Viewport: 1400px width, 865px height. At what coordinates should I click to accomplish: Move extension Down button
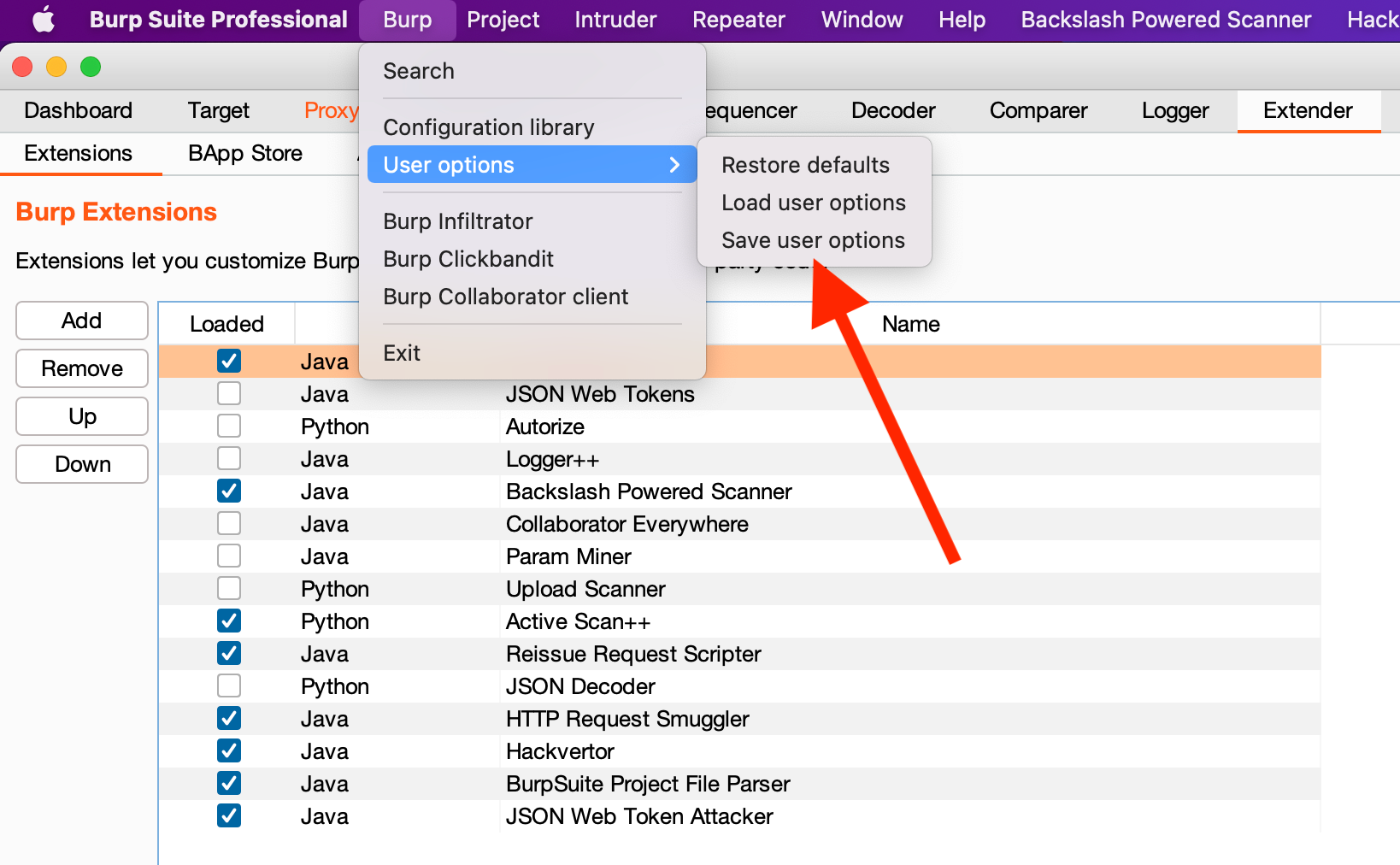(82, 464)
